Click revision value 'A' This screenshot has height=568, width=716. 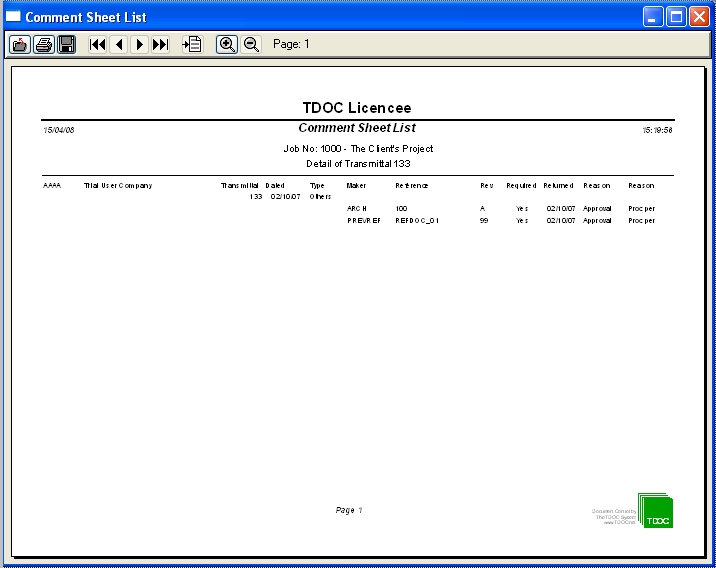click(x=482, y=208)
